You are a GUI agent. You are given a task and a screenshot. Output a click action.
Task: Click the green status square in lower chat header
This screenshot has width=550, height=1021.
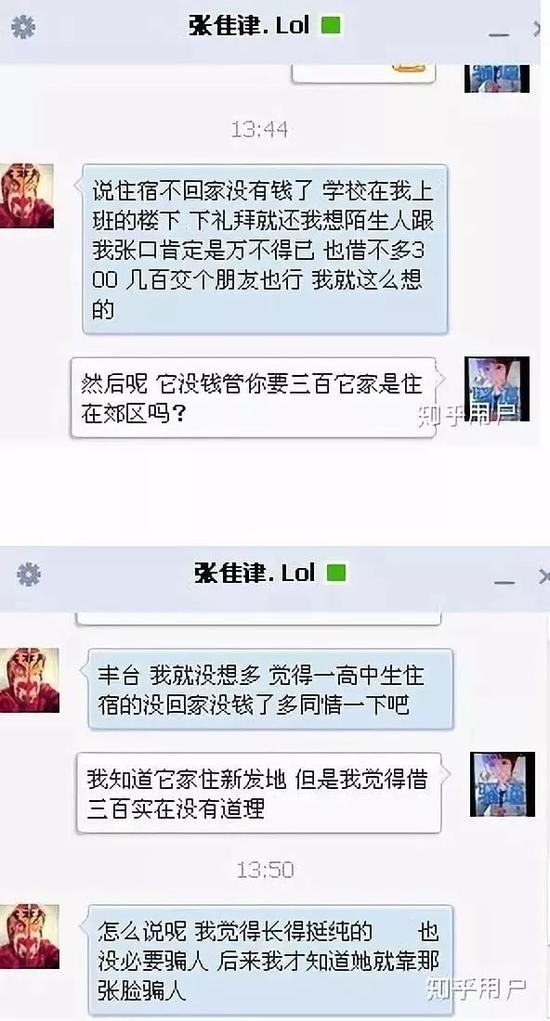tap(336, 573)
